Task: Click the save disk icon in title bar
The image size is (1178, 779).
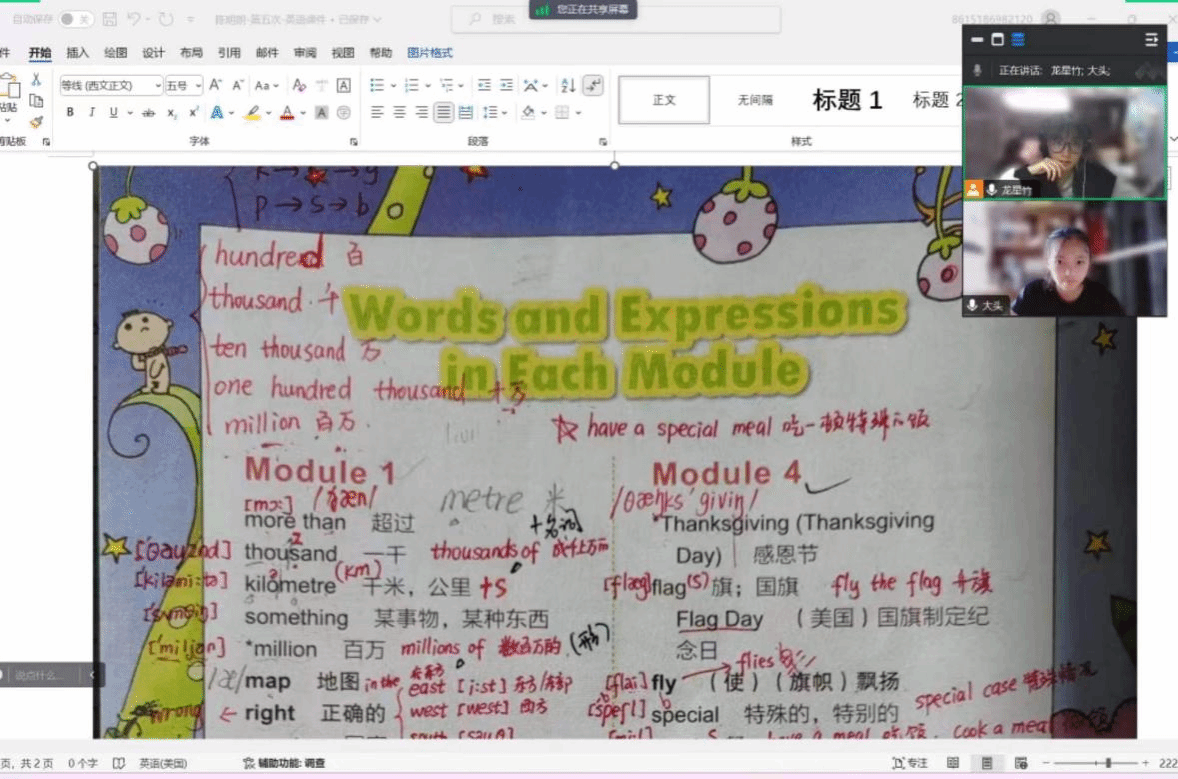Action: pos(110,19)
